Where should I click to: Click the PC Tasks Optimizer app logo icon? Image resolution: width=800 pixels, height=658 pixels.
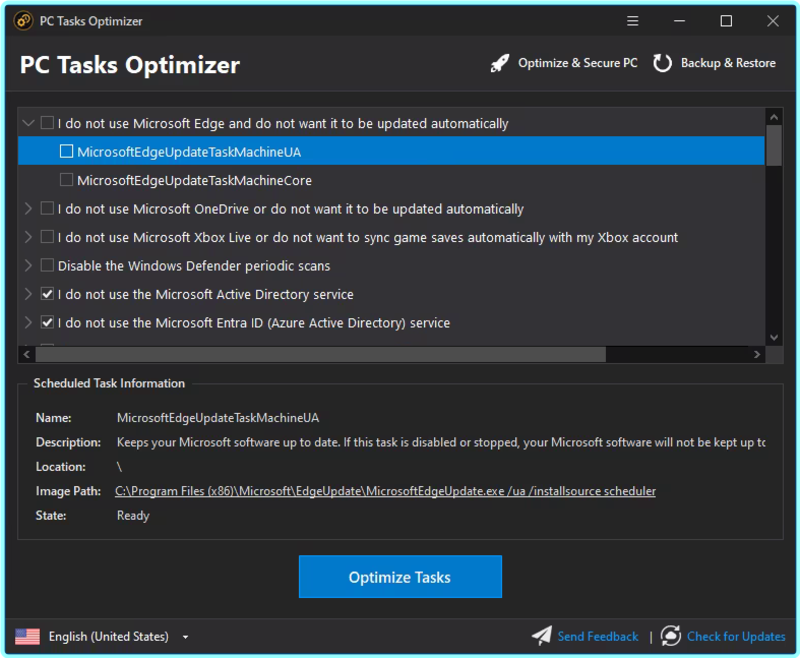coord(23,21)
